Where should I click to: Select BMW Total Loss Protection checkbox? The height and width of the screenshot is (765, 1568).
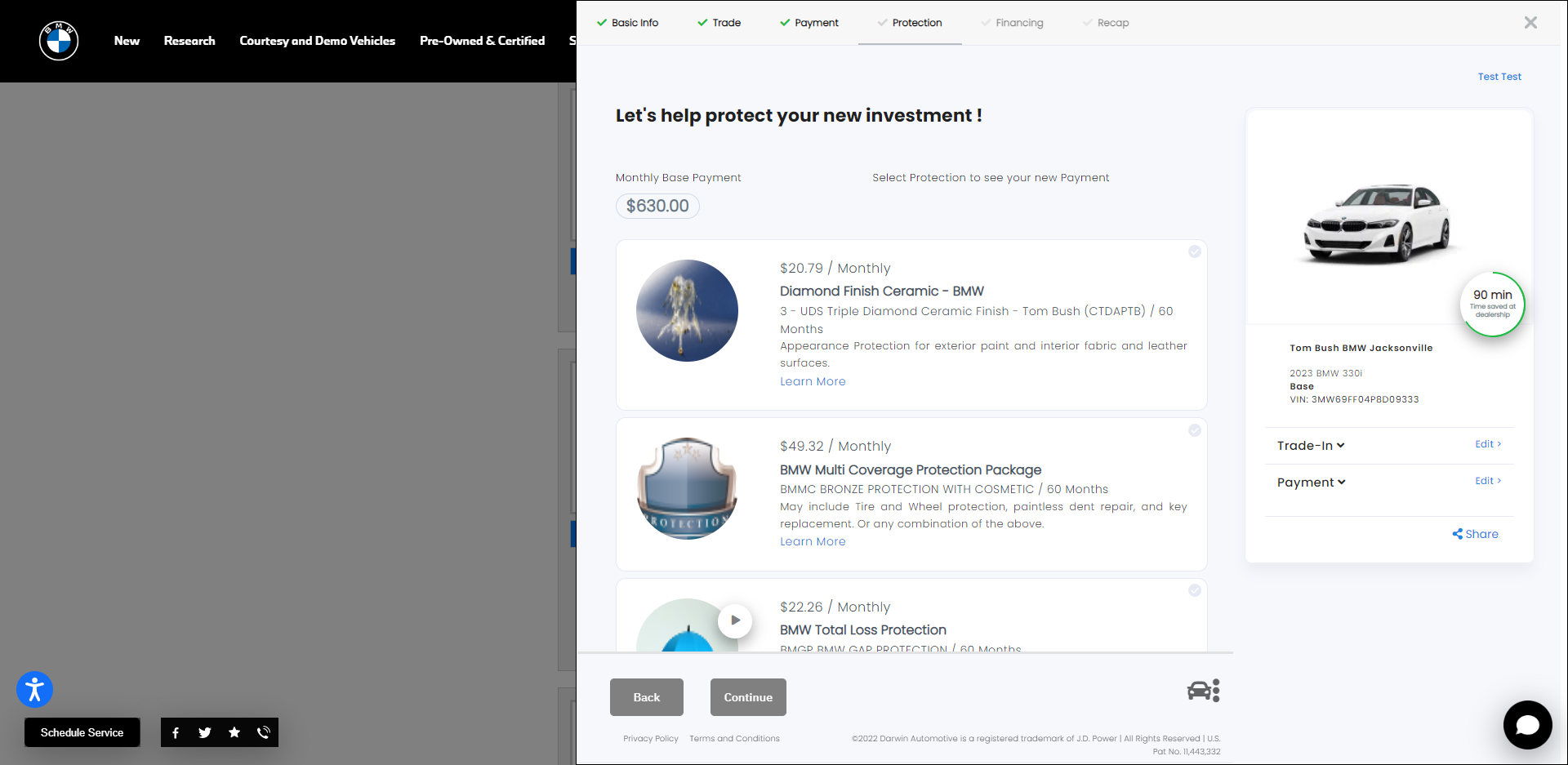coord(1195,590)
